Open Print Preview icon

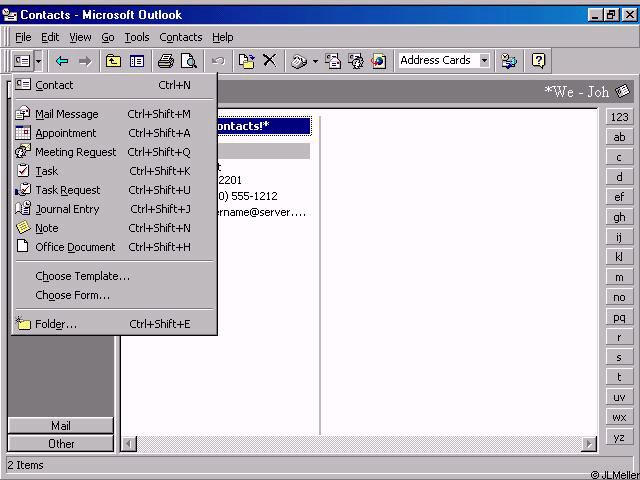pos(189,61)
